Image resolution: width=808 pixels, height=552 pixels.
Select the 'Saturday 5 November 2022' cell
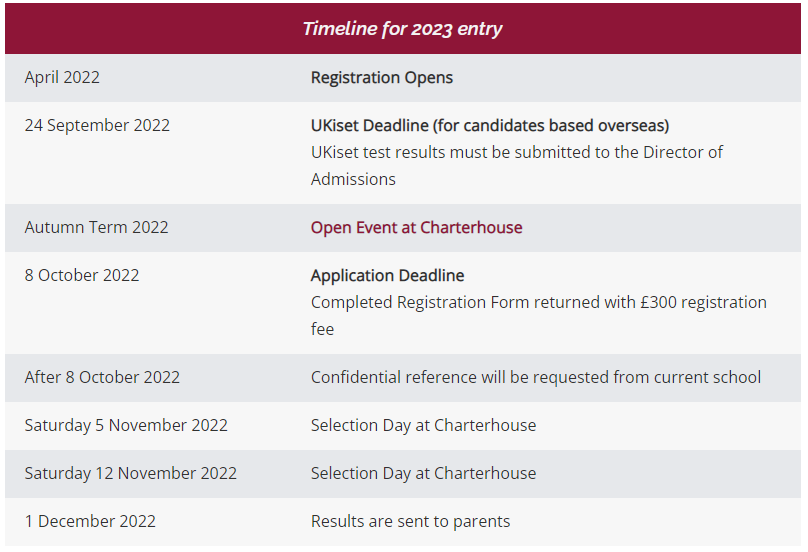(126, 425)
